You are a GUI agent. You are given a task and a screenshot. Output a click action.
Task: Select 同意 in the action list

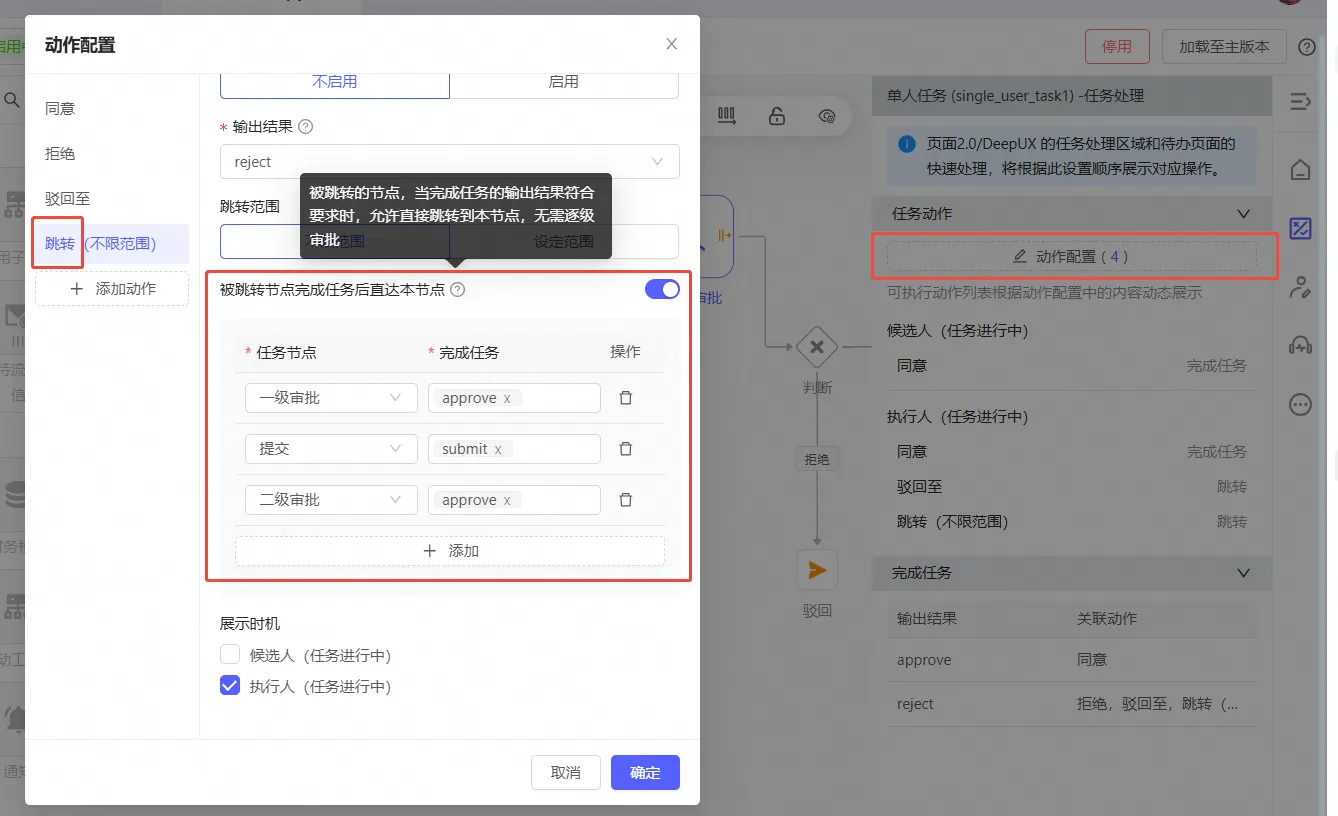[60, 108]
